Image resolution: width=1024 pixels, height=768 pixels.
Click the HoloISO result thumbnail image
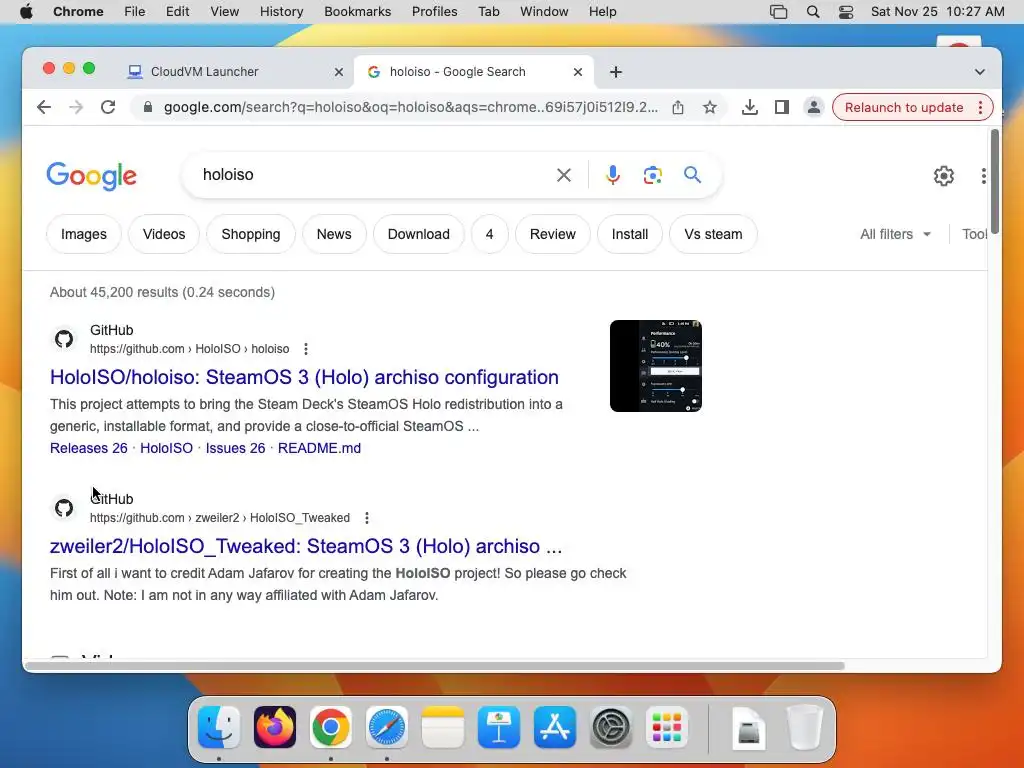point(656,366)
